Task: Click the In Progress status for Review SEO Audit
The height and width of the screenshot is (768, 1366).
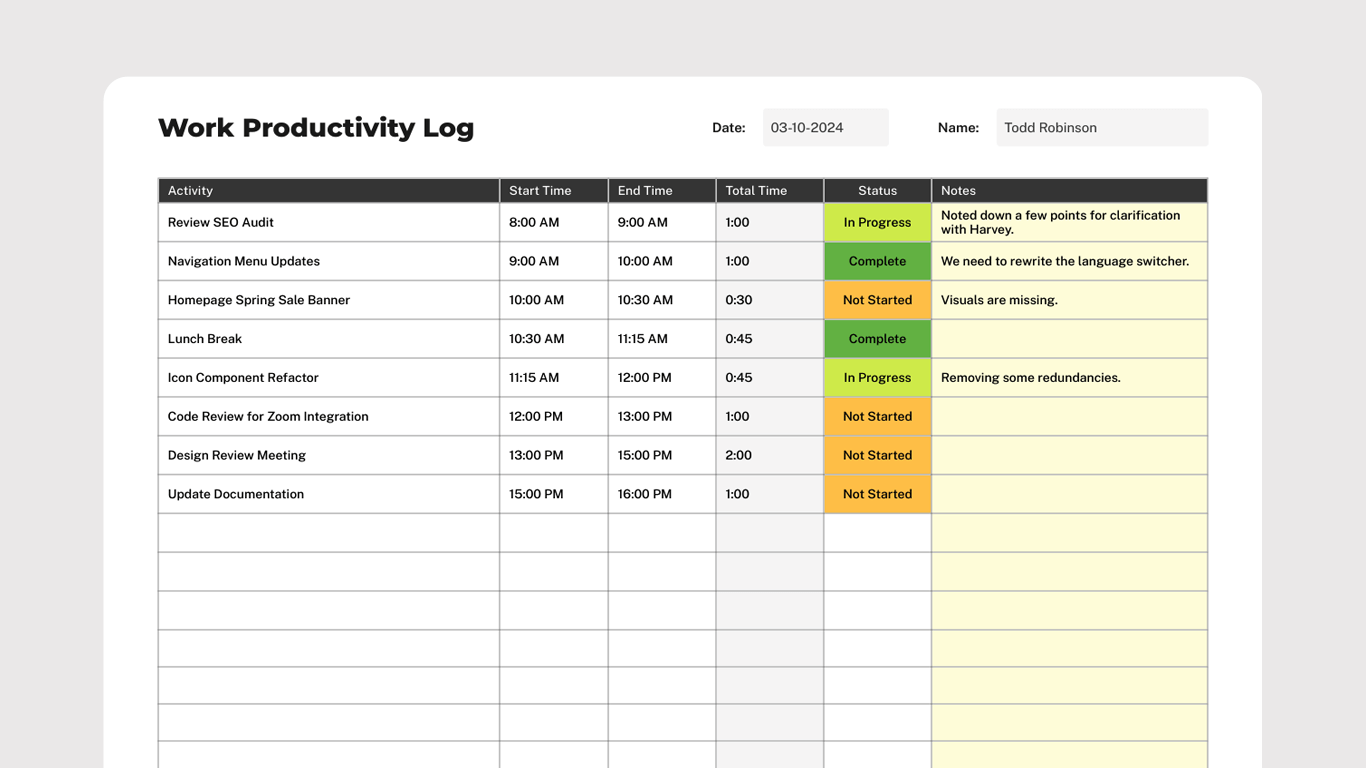Action: [x=877, y=222]
